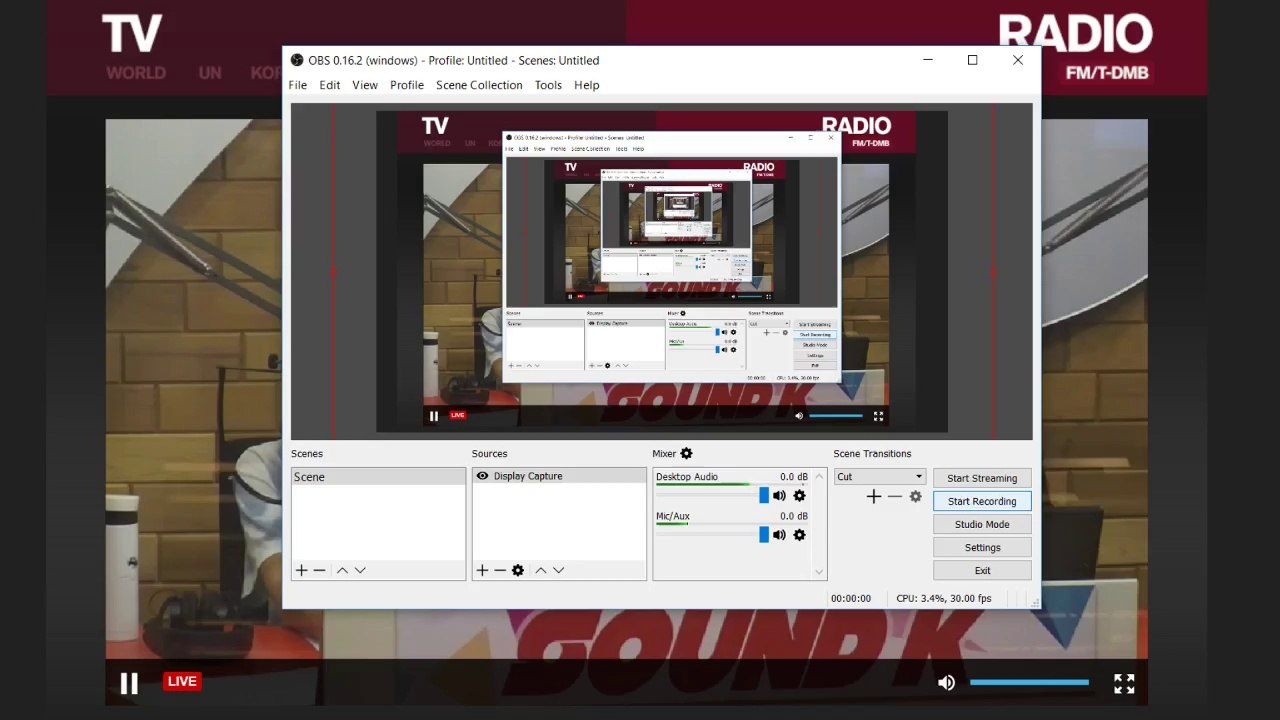Image resolution: width=1280 pixels, height=720 pixels.
Task: Toggle visibility eye of Display Capture
Action: (x=483, y=476)
